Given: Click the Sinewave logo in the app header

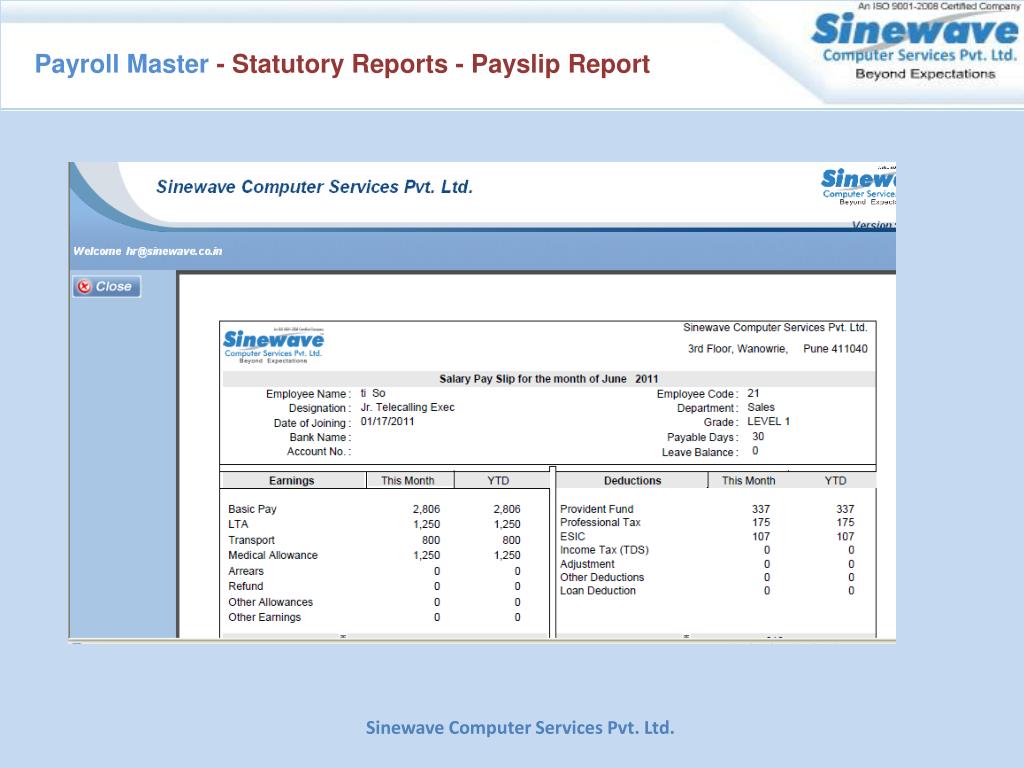Looking at the screenshot, I should [x=858, y=186].
